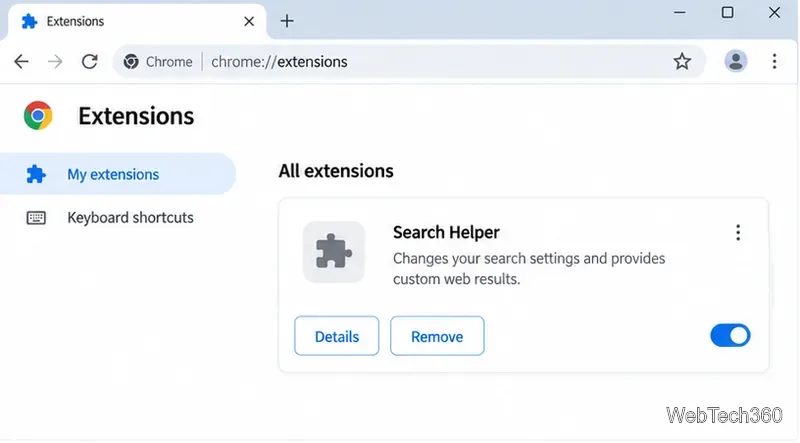This screenshot has height=443, width=800.
Task: Open Search Helper's three-dot options menu
Action: 738,233
